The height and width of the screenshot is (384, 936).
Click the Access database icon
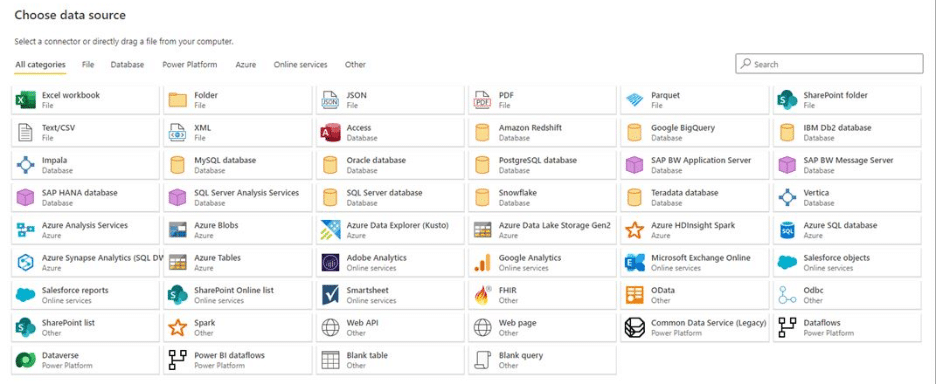tap(330, 133)
